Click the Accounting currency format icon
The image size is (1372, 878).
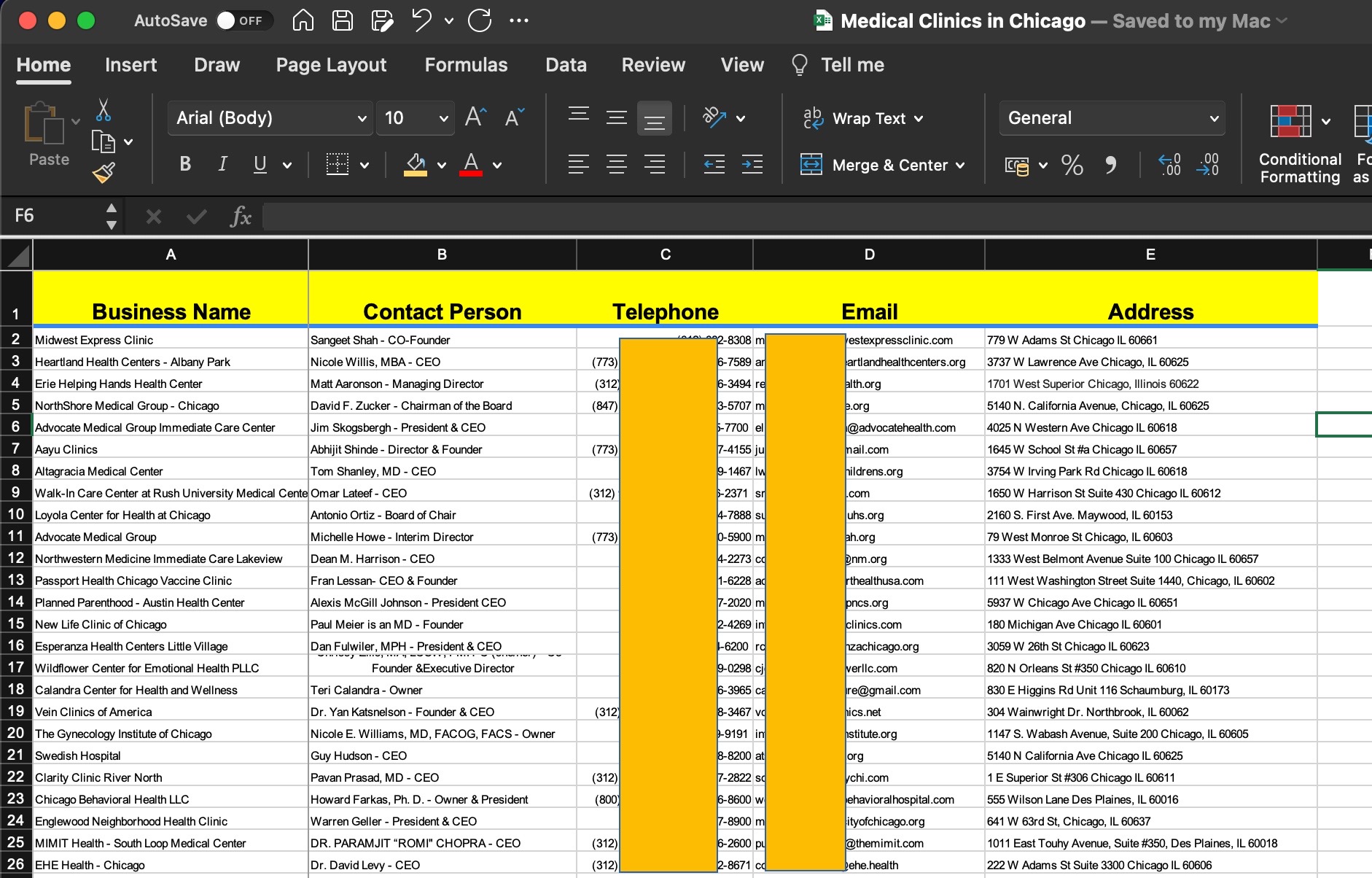(1017, 166)
